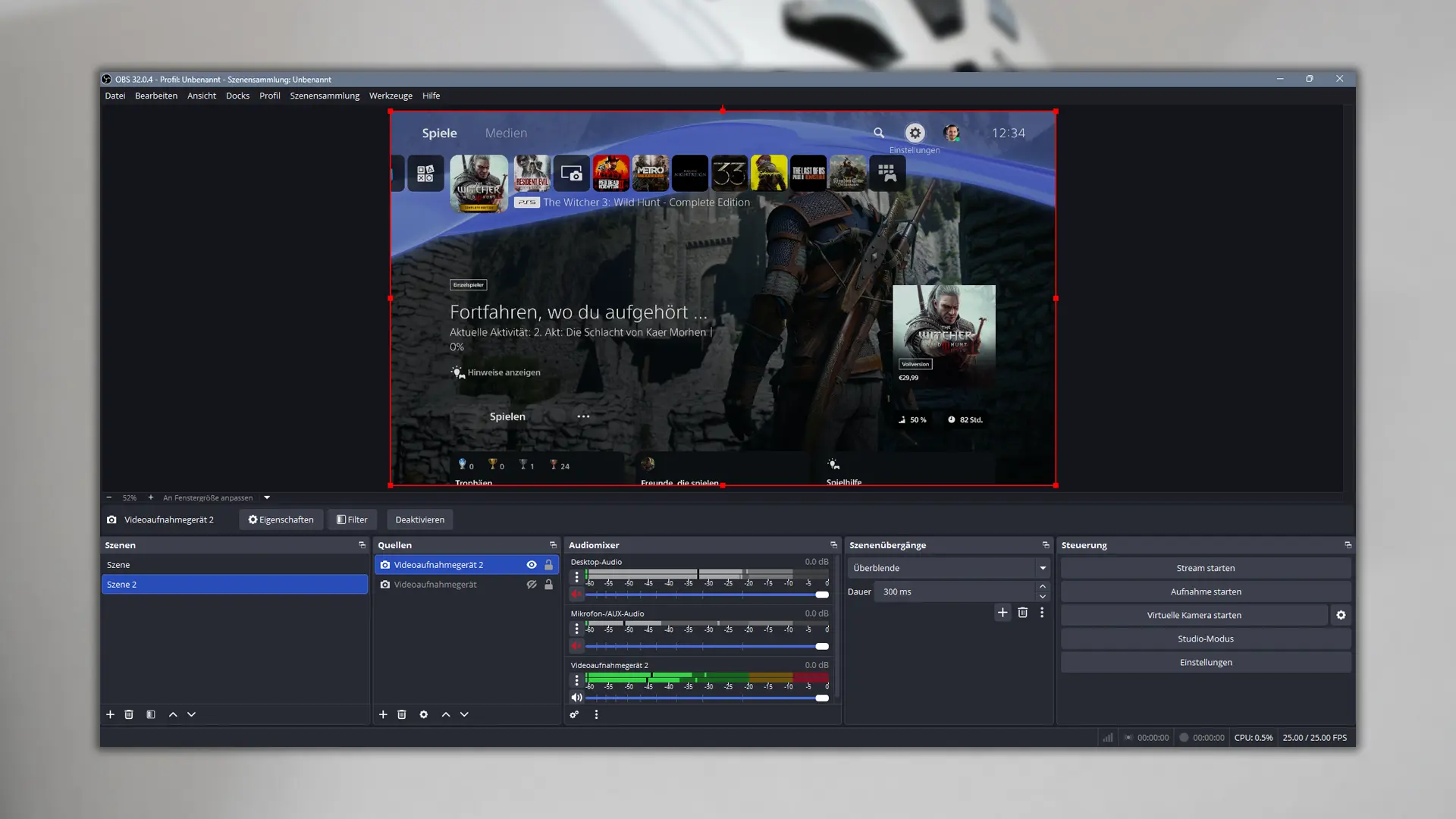Increase transition Dauer with up stepper
Viewport: 1456px width, 819px height.
coord(1043,586)
